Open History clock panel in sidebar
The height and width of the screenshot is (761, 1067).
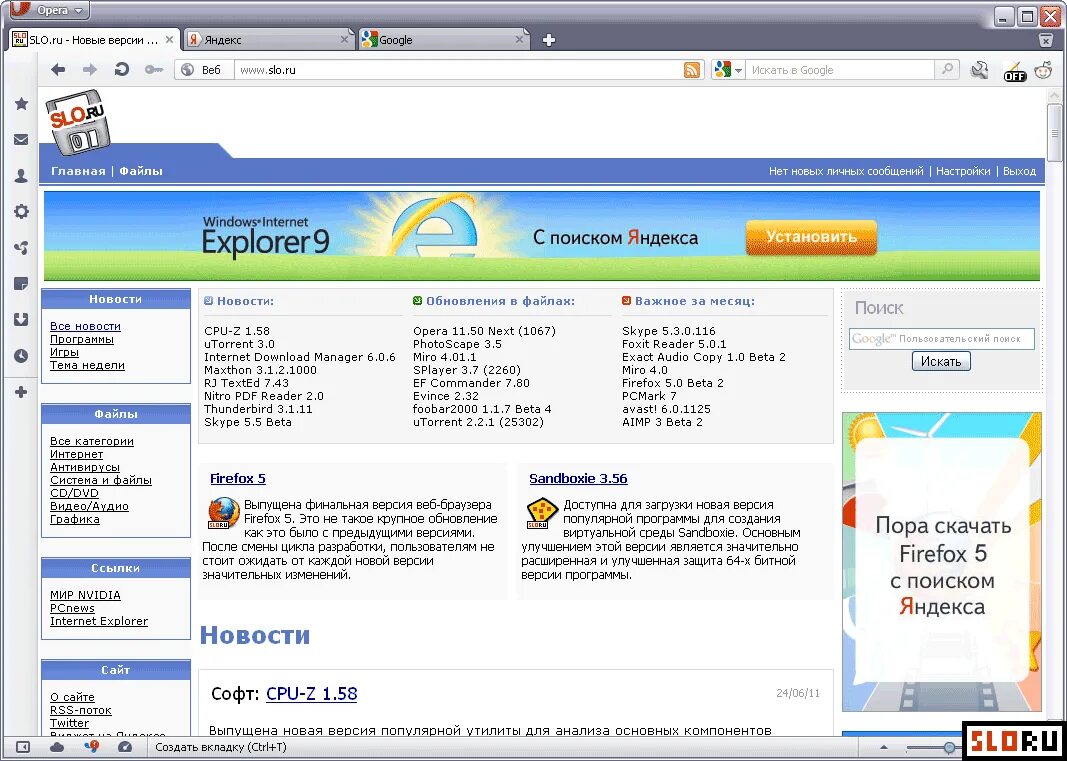[21, 356]
